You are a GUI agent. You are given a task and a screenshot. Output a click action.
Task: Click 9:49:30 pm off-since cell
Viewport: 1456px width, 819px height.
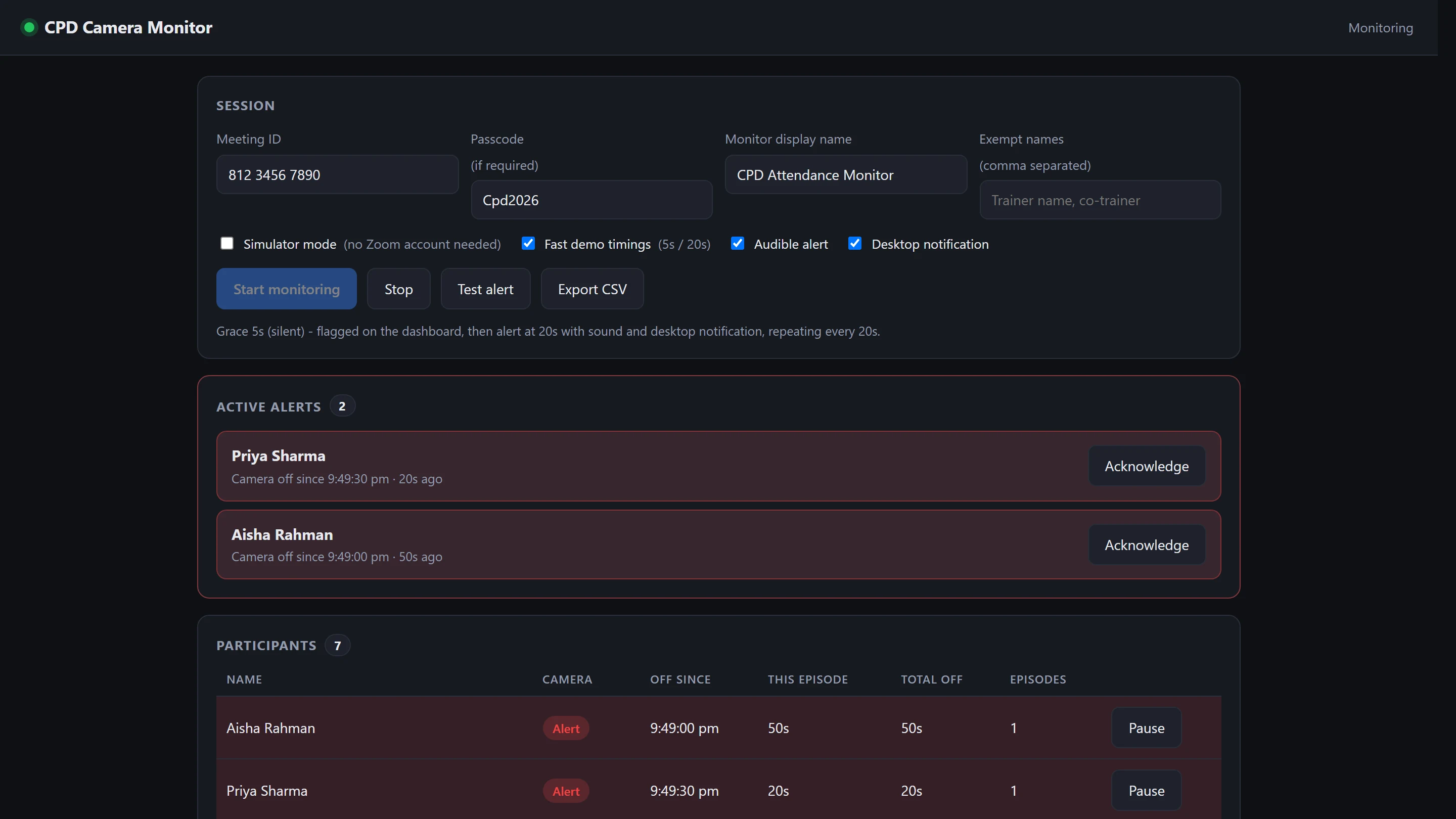[x=684, y=791]
